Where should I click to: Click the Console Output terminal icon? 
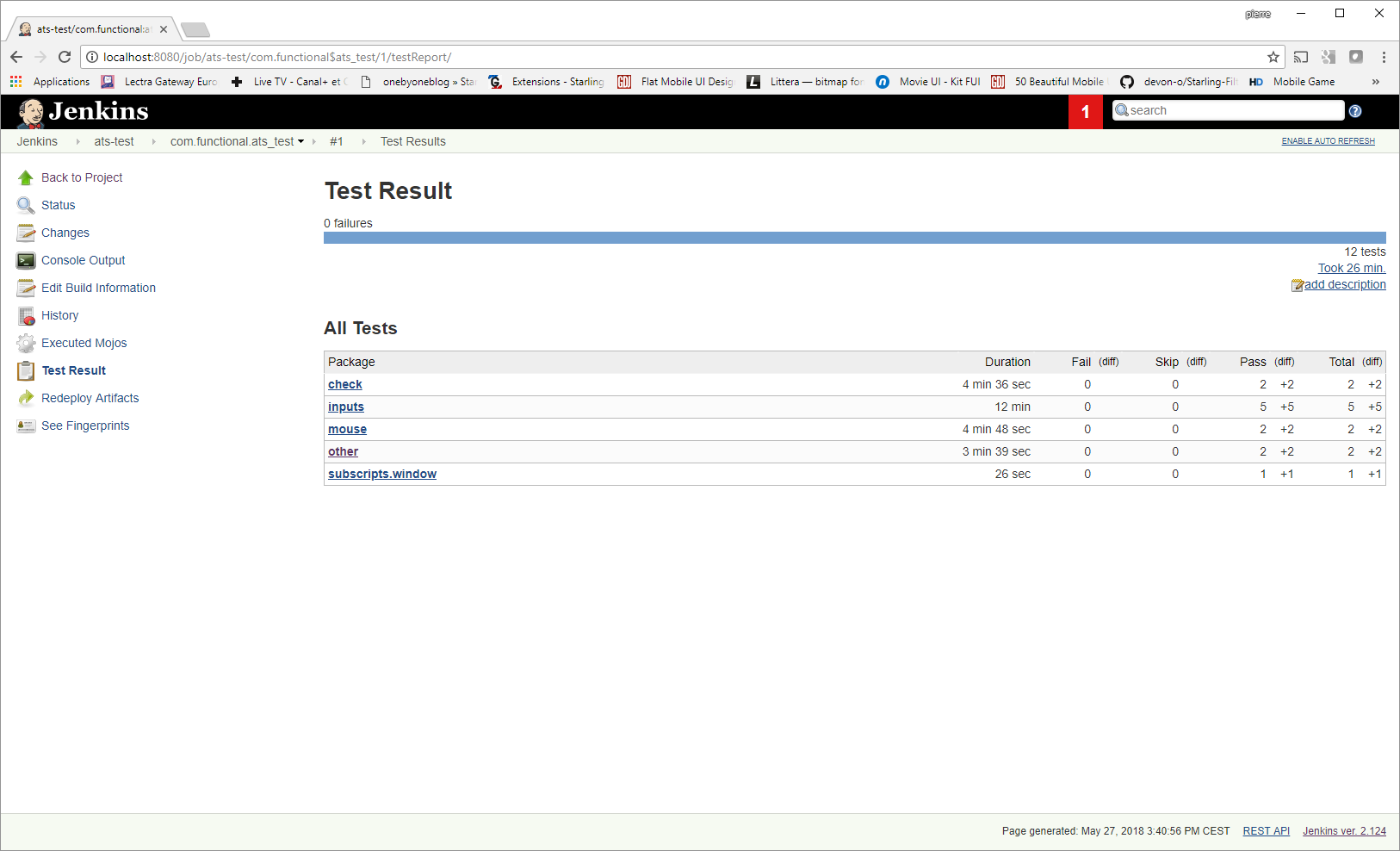pos(26,260)
